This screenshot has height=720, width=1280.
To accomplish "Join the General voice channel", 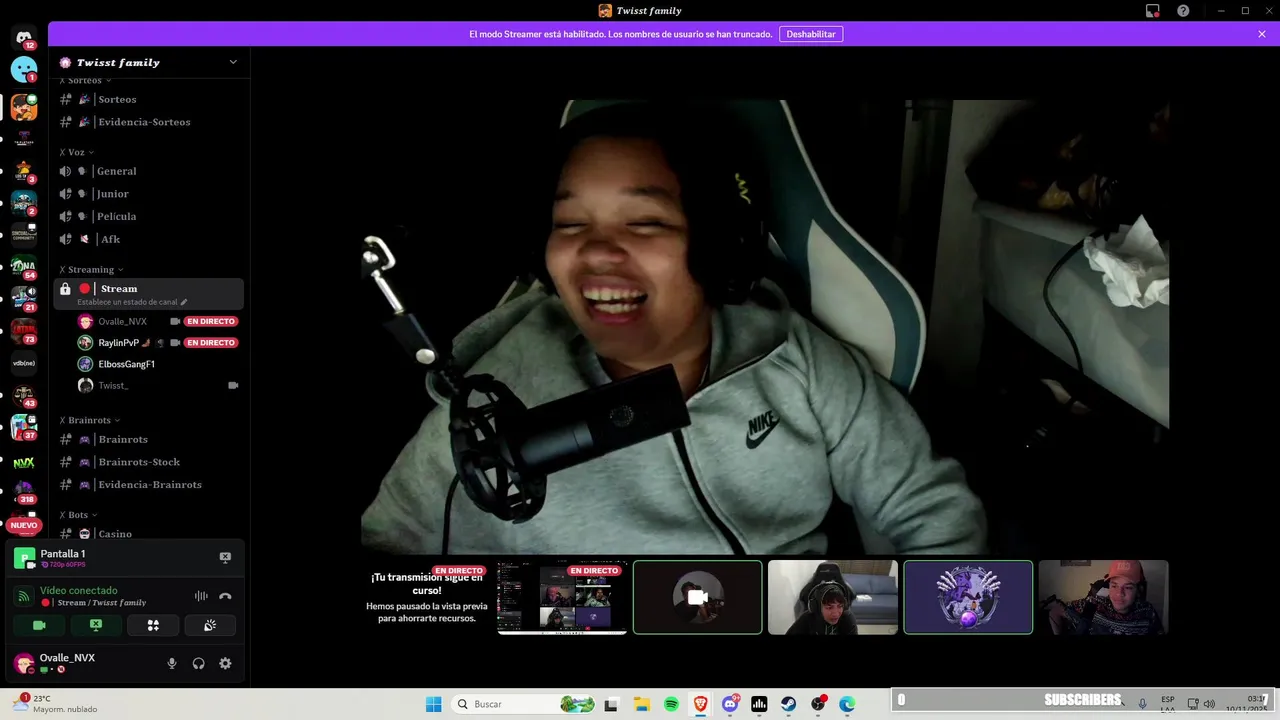I will coord(148,171).
